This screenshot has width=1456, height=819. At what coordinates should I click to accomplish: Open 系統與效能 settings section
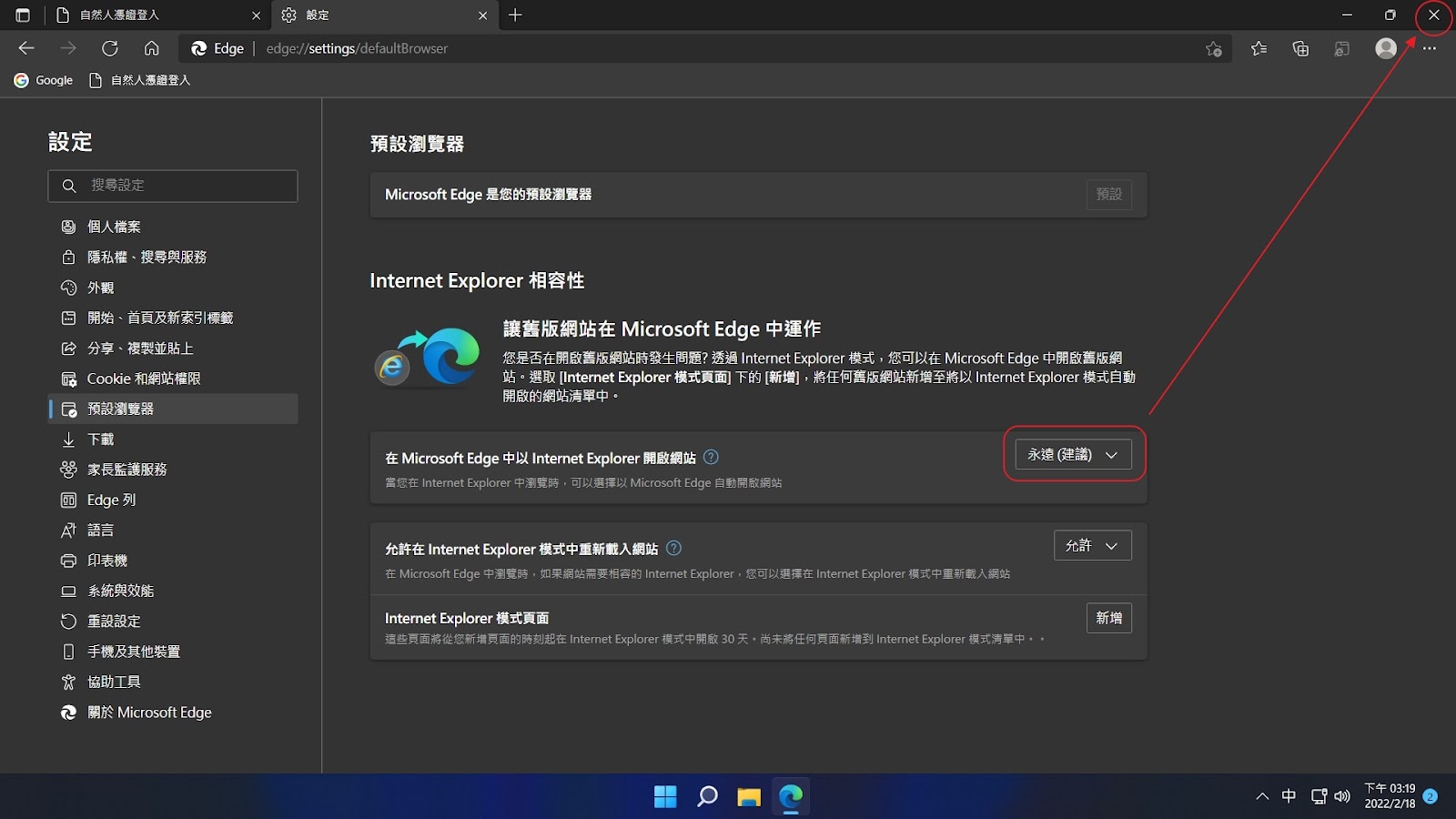click(x=173, y=591)
